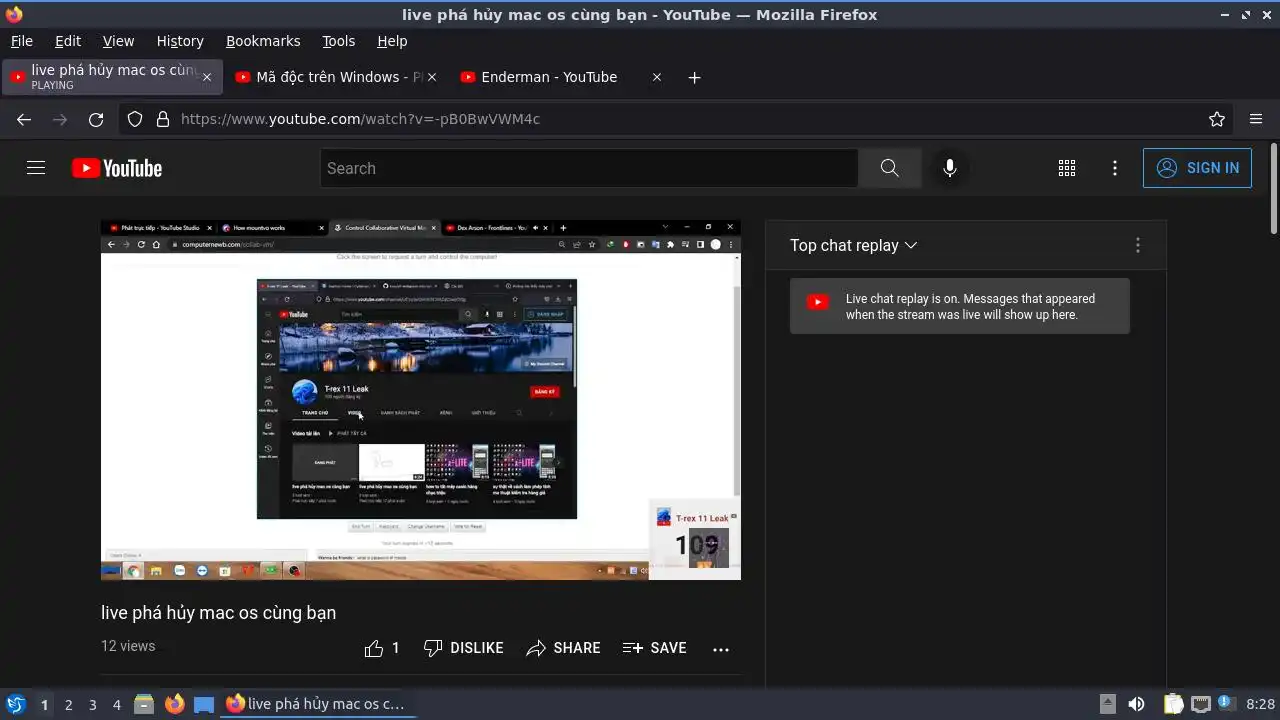The height and width of the screenshot is (720, 1280).
Task: Open the volume control tray icon
Action: point(1136,704)
